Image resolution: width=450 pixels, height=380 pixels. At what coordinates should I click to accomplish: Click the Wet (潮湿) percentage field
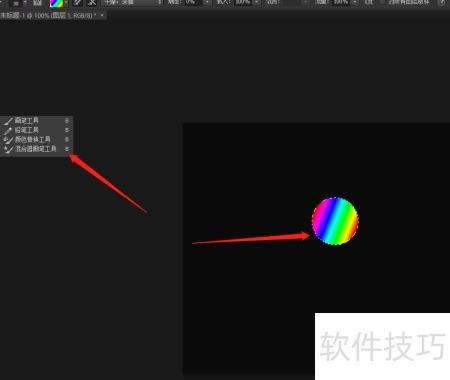point(194,2)
